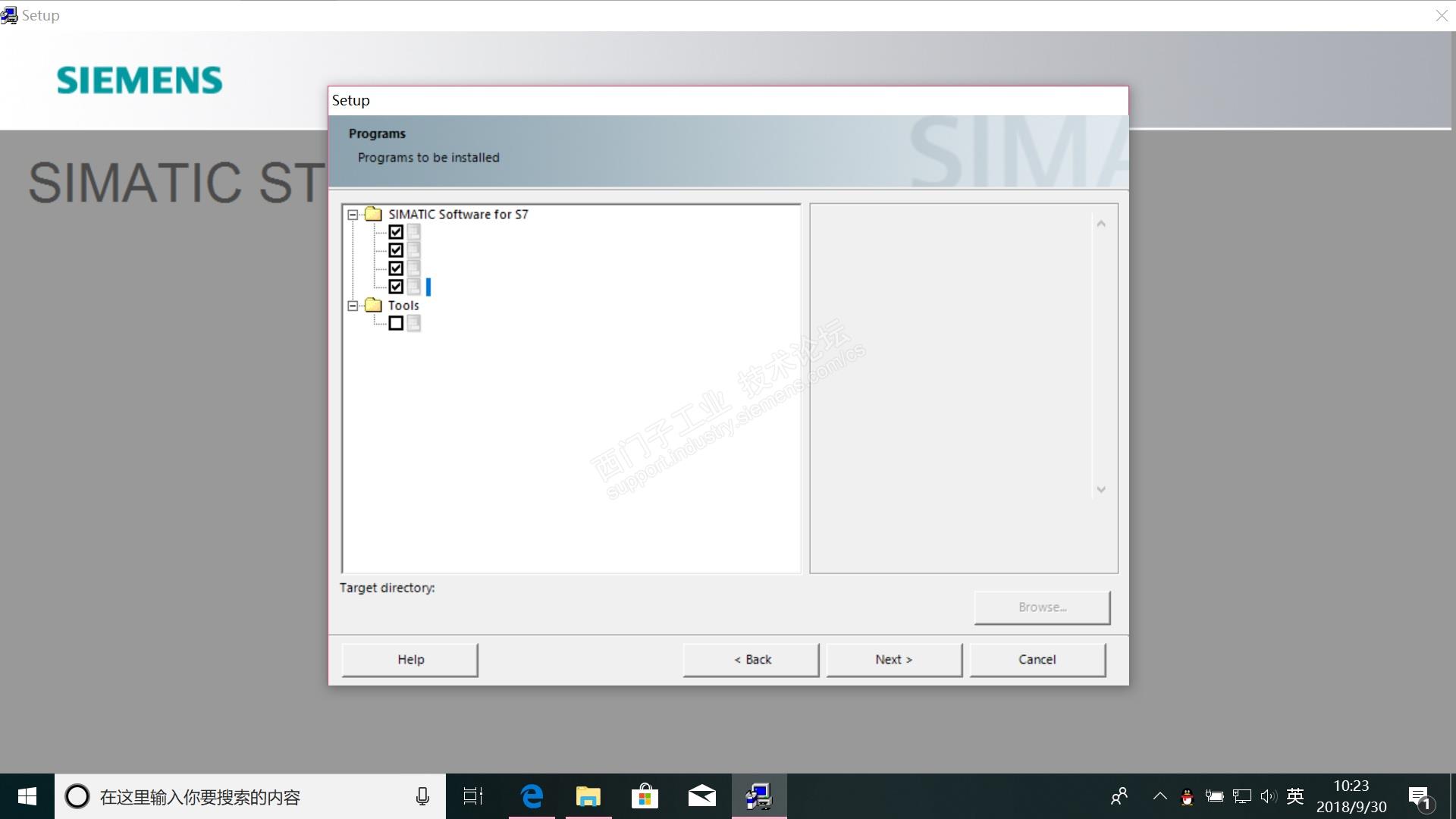Open Microsoft Edge from the taskbar
This screenshot has width=1456, height=819.
coord(532,796)
